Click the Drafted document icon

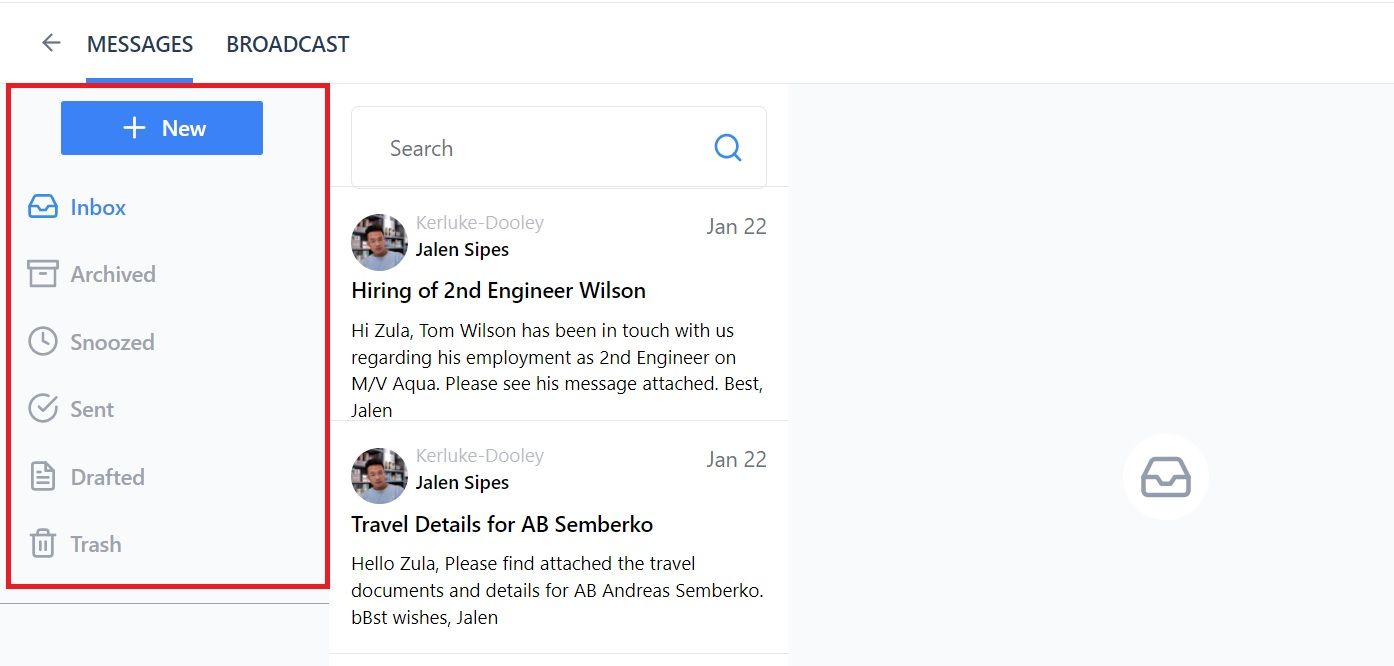point(43,477)
